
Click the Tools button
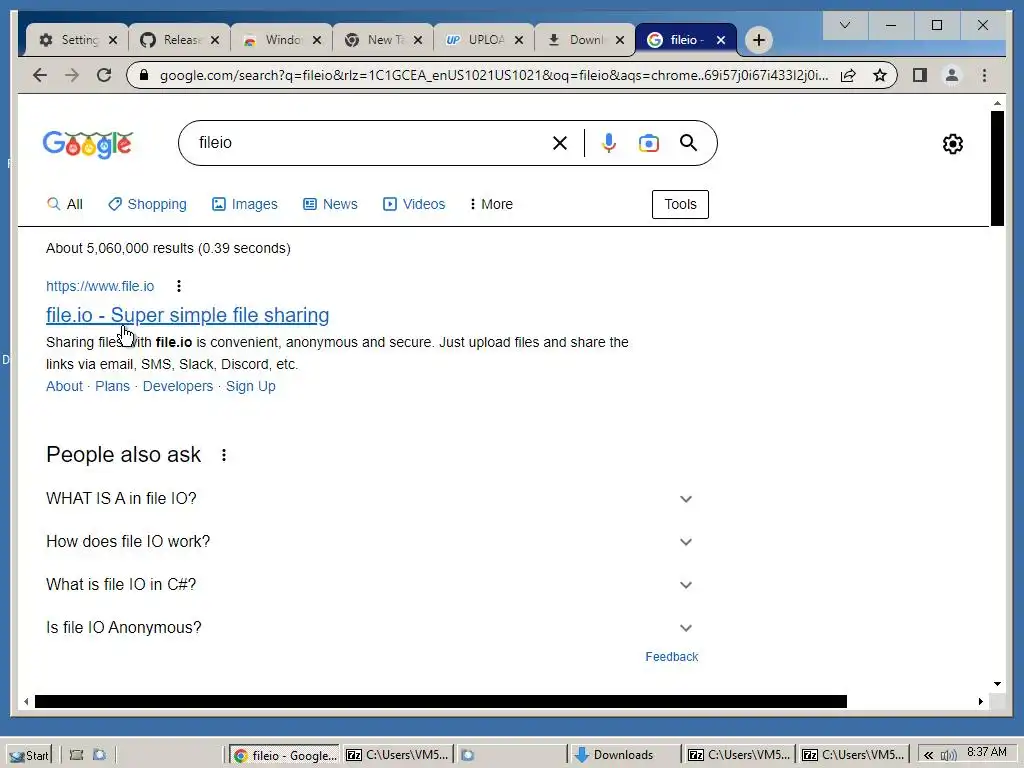pos(680,204)
